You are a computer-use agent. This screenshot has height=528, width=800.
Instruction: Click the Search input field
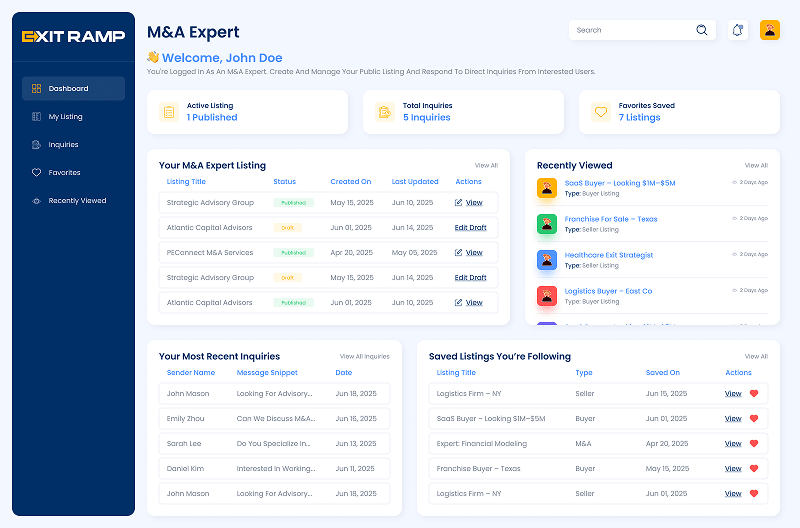[630, 30]
